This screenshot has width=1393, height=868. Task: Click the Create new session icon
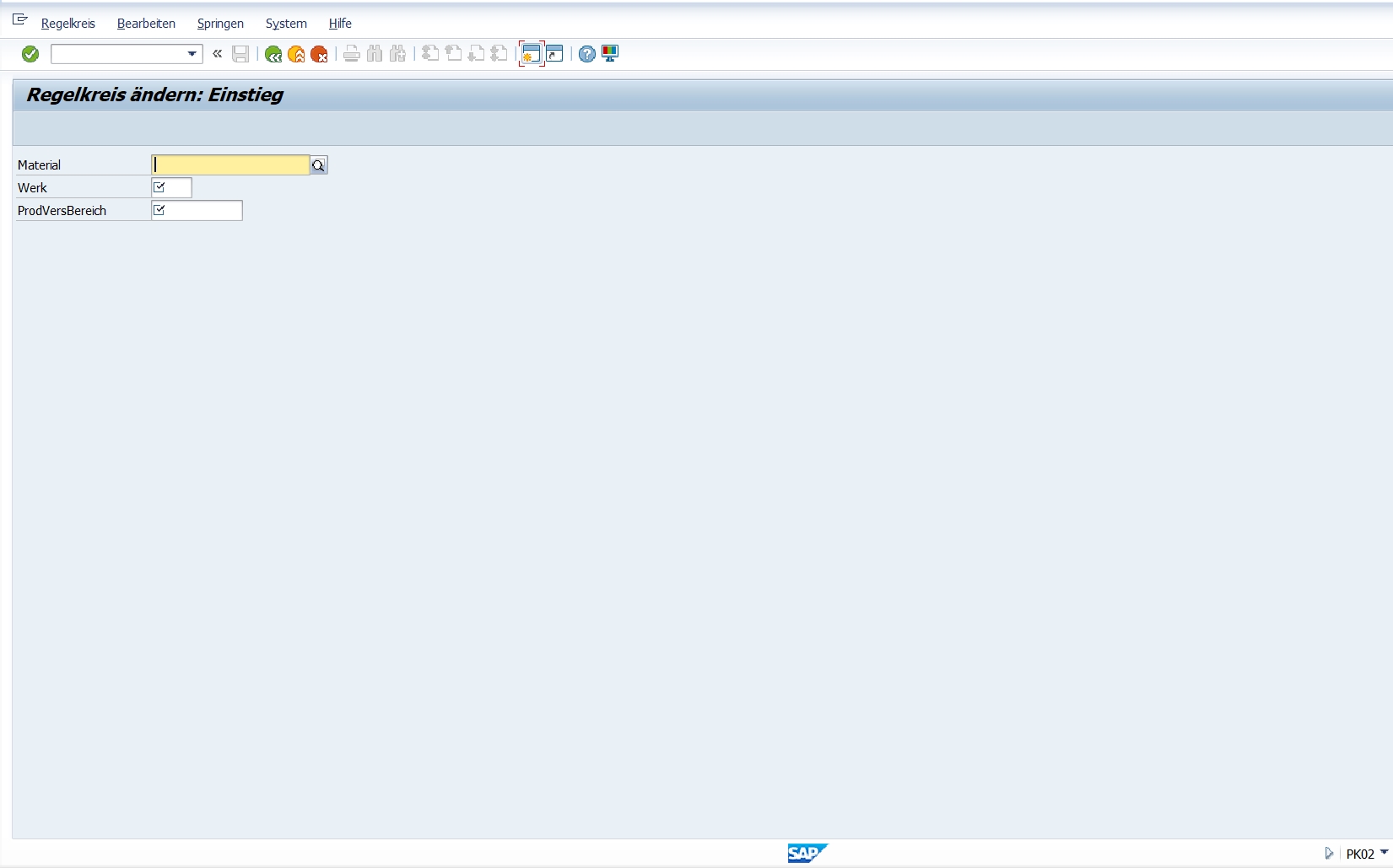[x=532, y=54]
